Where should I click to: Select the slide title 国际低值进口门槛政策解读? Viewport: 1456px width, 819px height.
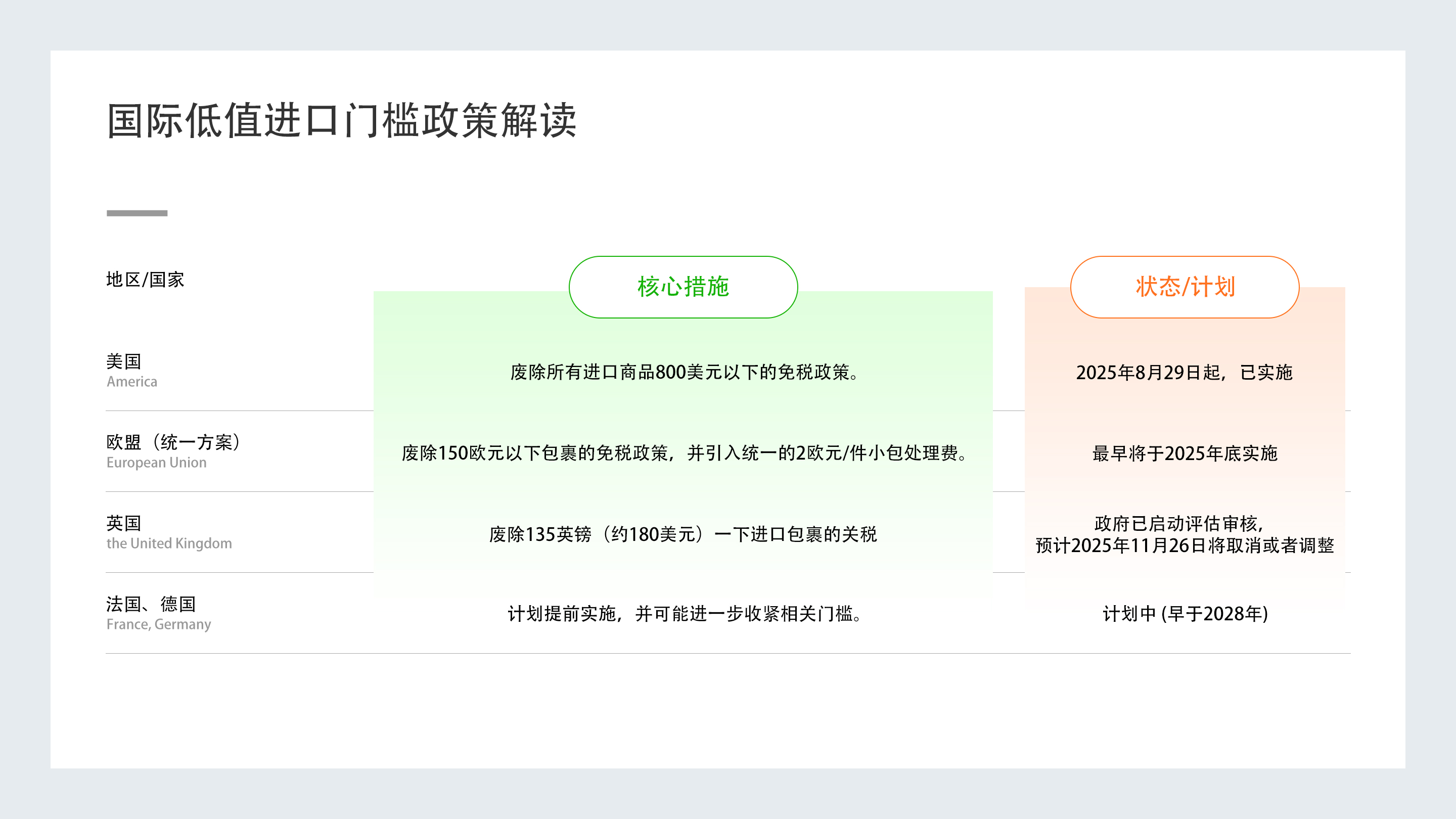click(341, 120)
